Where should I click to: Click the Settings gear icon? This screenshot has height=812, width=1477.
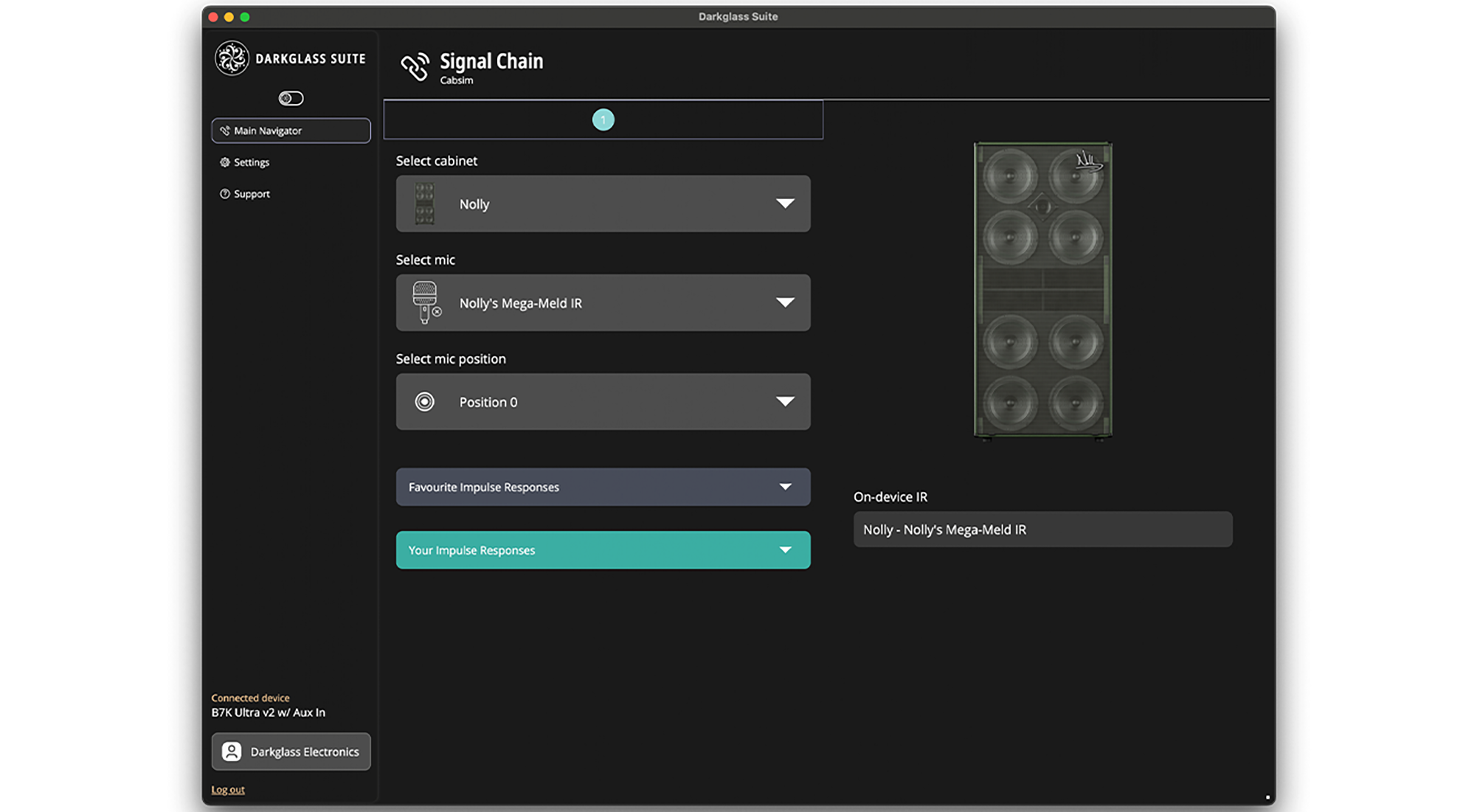tap(224, 162)
